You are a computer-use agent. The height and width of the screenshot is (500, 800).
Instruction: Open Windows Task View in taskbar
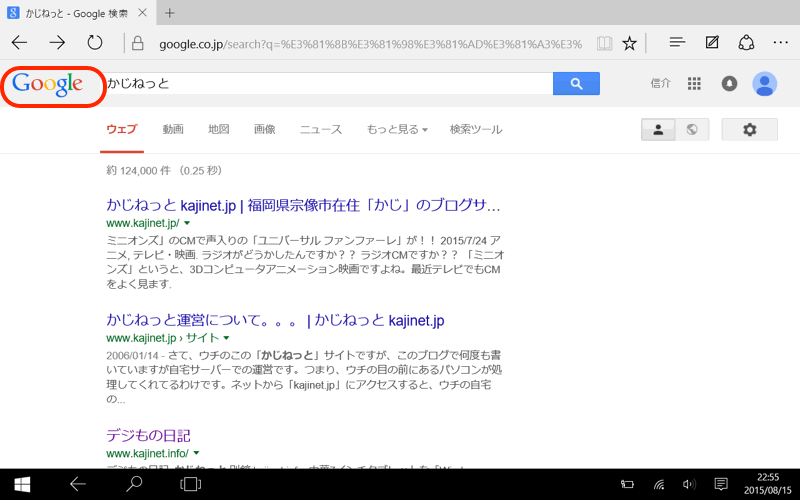pos(189,484)
